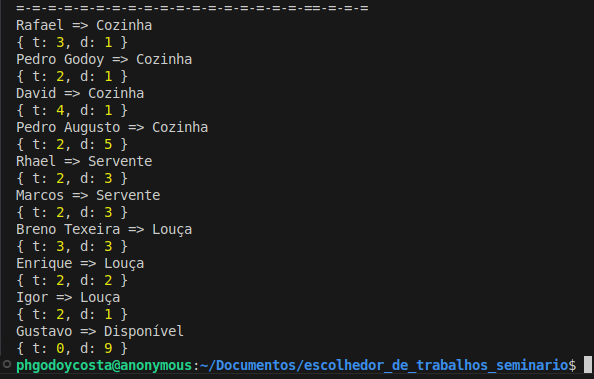The height and width of the screenshot is (379, 594).
Task: Click the line "Rafael => Cozinha"
Action: 84,25
